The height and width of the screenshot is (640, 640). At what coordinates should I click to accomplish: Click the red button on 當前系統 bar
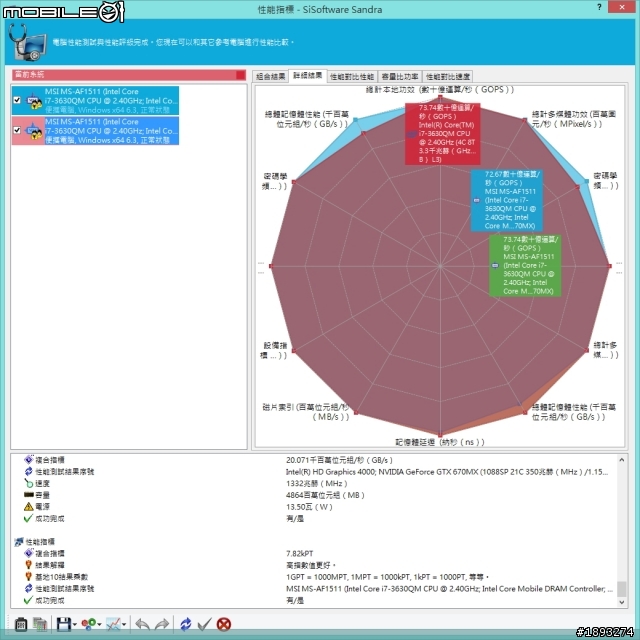241,75
